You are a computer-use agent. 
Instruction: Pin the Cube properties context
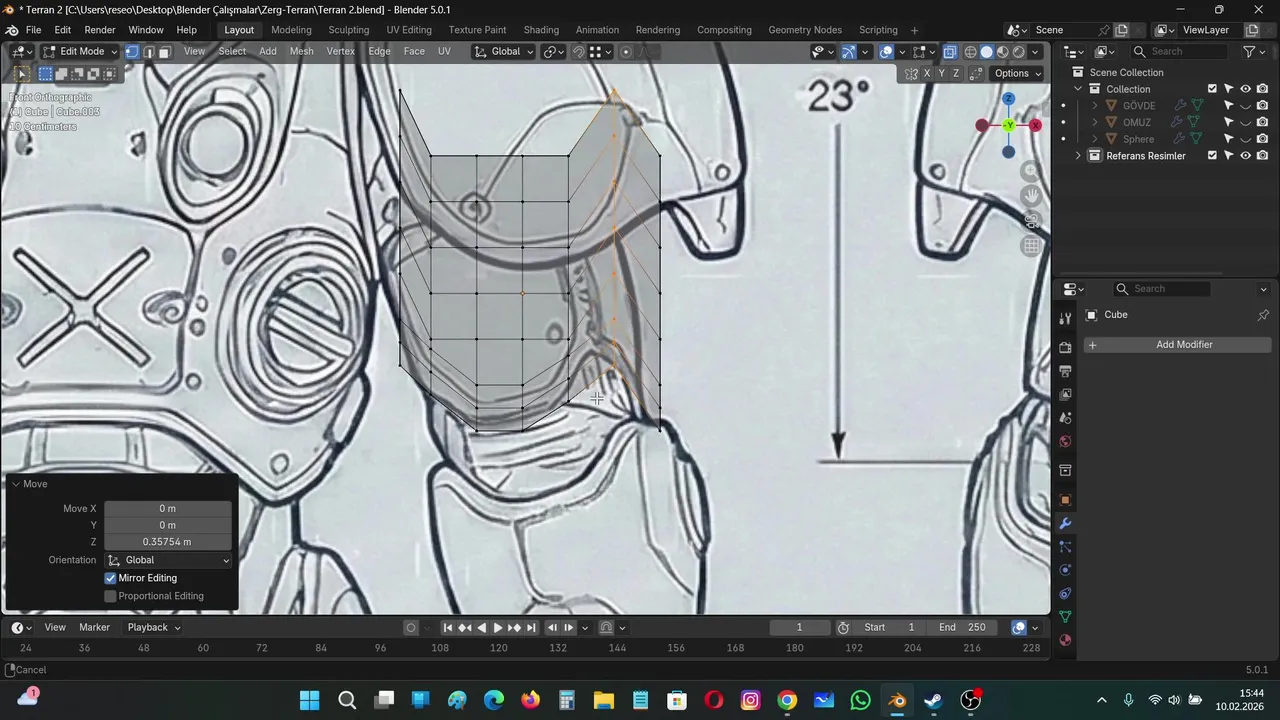click(x=1263, y=315)
